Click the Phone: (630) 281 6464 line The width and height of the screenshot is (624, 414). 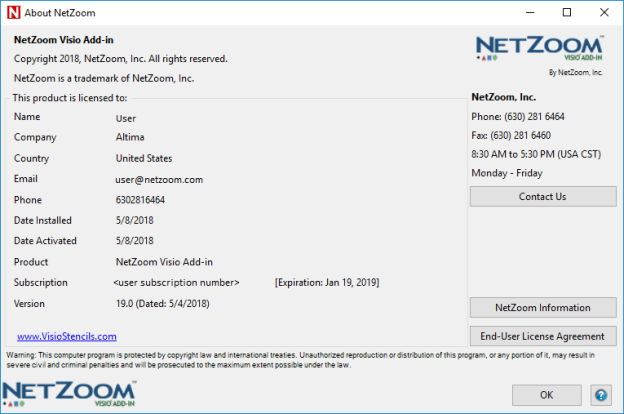pyautogui.click(x=518, y=117)
